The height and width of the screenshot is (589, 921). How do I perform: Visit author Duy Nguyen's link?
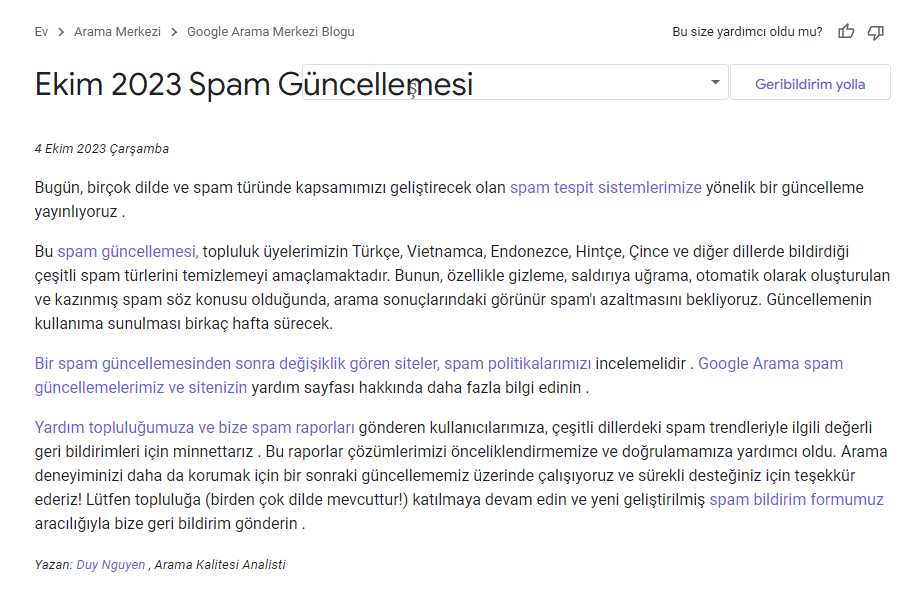(x=110, y=565)
